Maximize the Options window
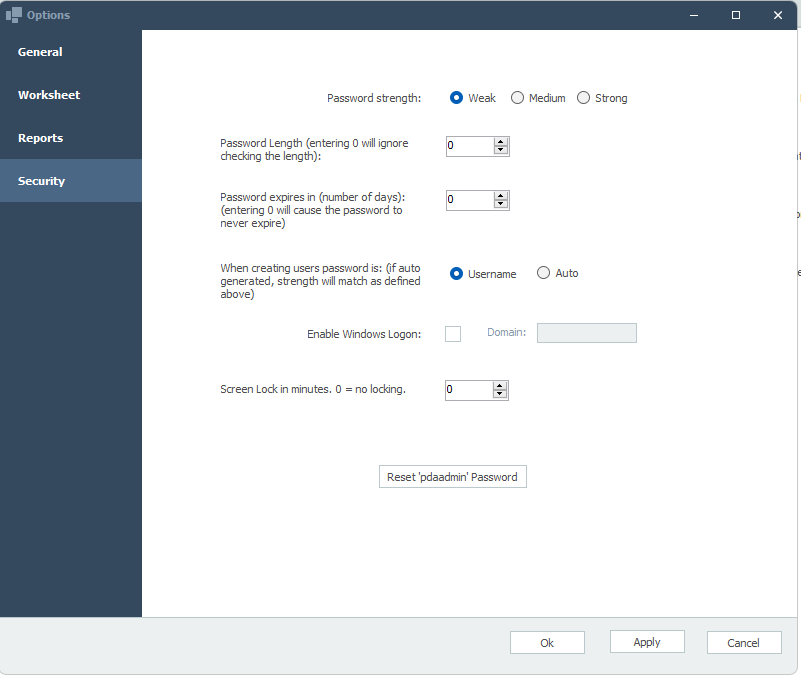Image resolution: width=801 pixels, height=677 pixels. pyautogui.click(x=736, y=15)
